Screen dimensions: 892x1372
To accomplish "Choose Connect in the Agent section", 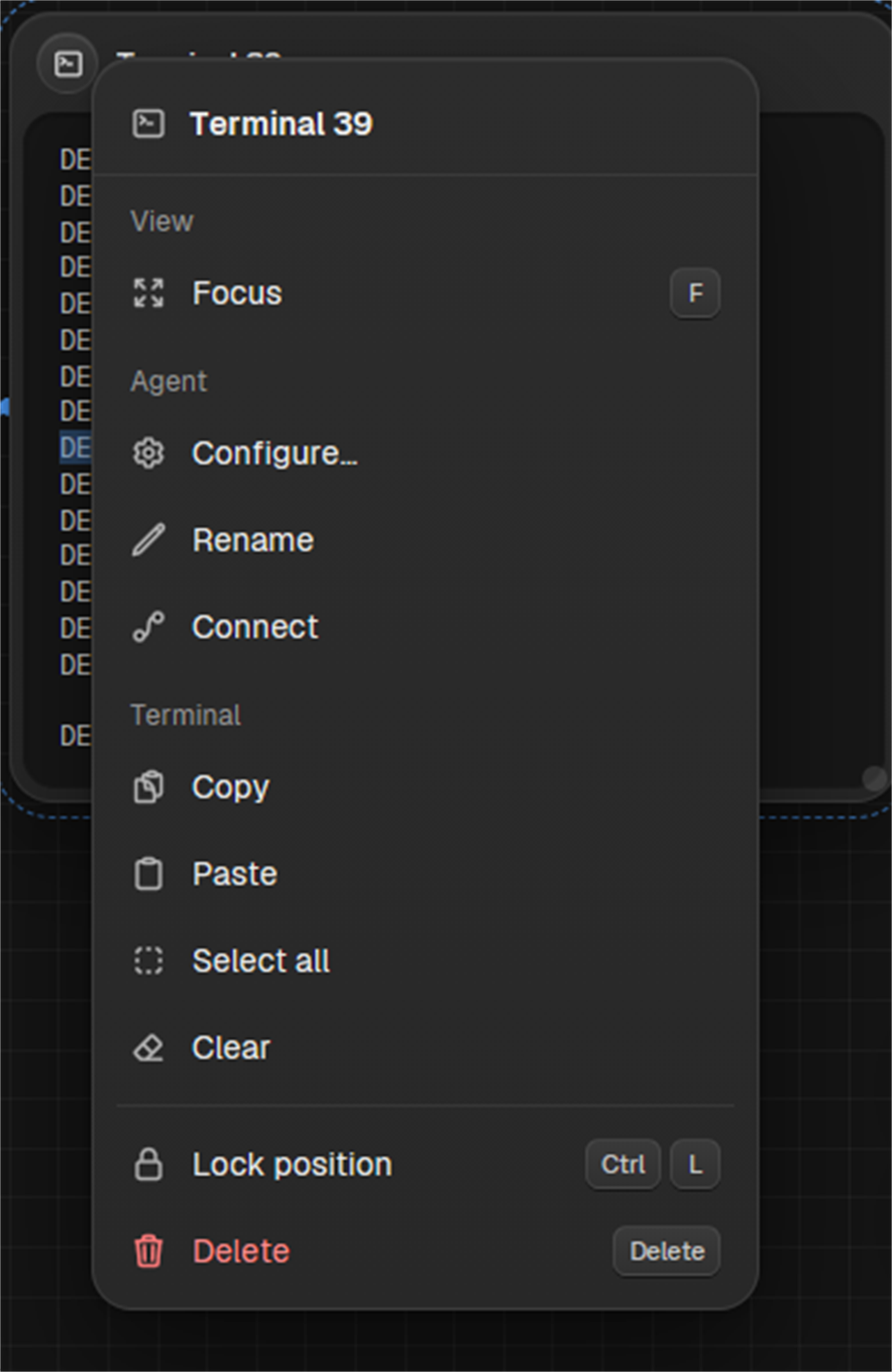I will pyautogui.click(x=425, y=627).
